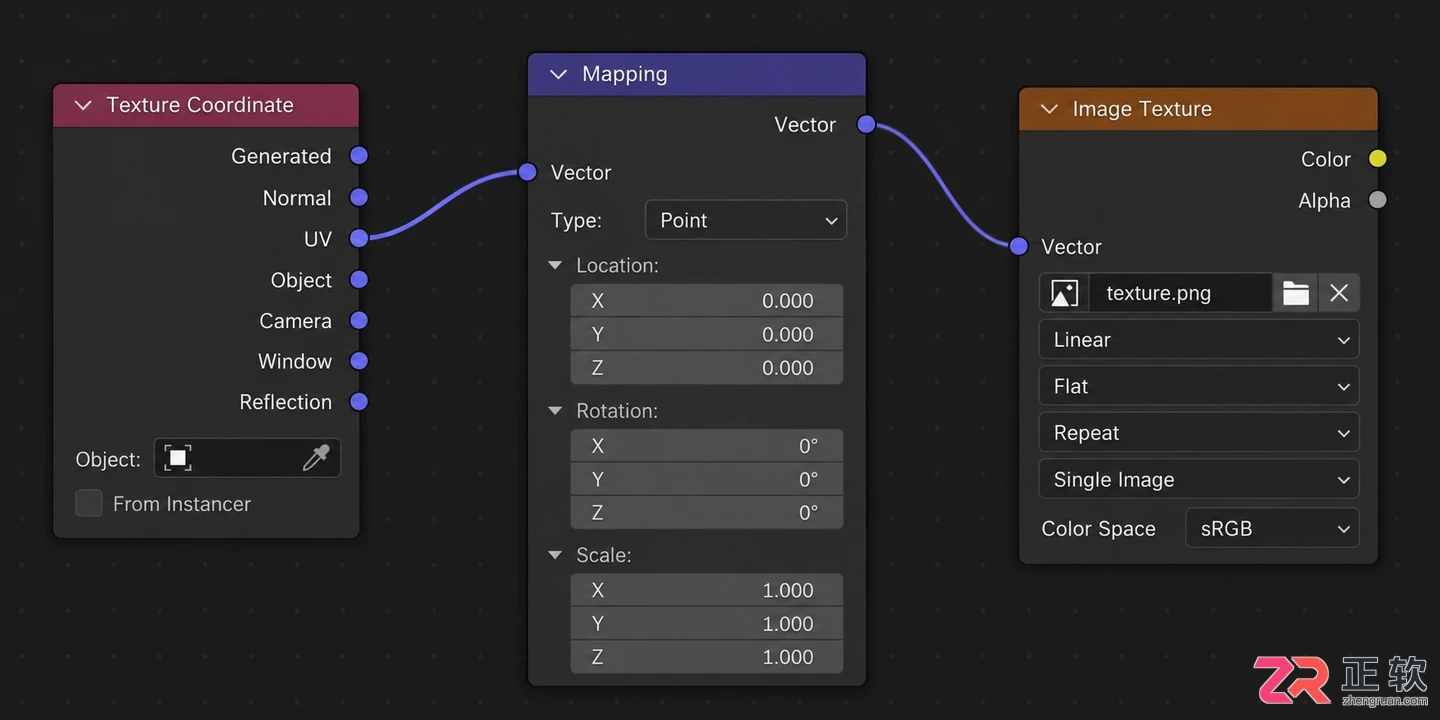The width and height of the screenshot is (1440, 720).
Task: Collapse the Texture Coordinate node
Action: coord(83,105)
